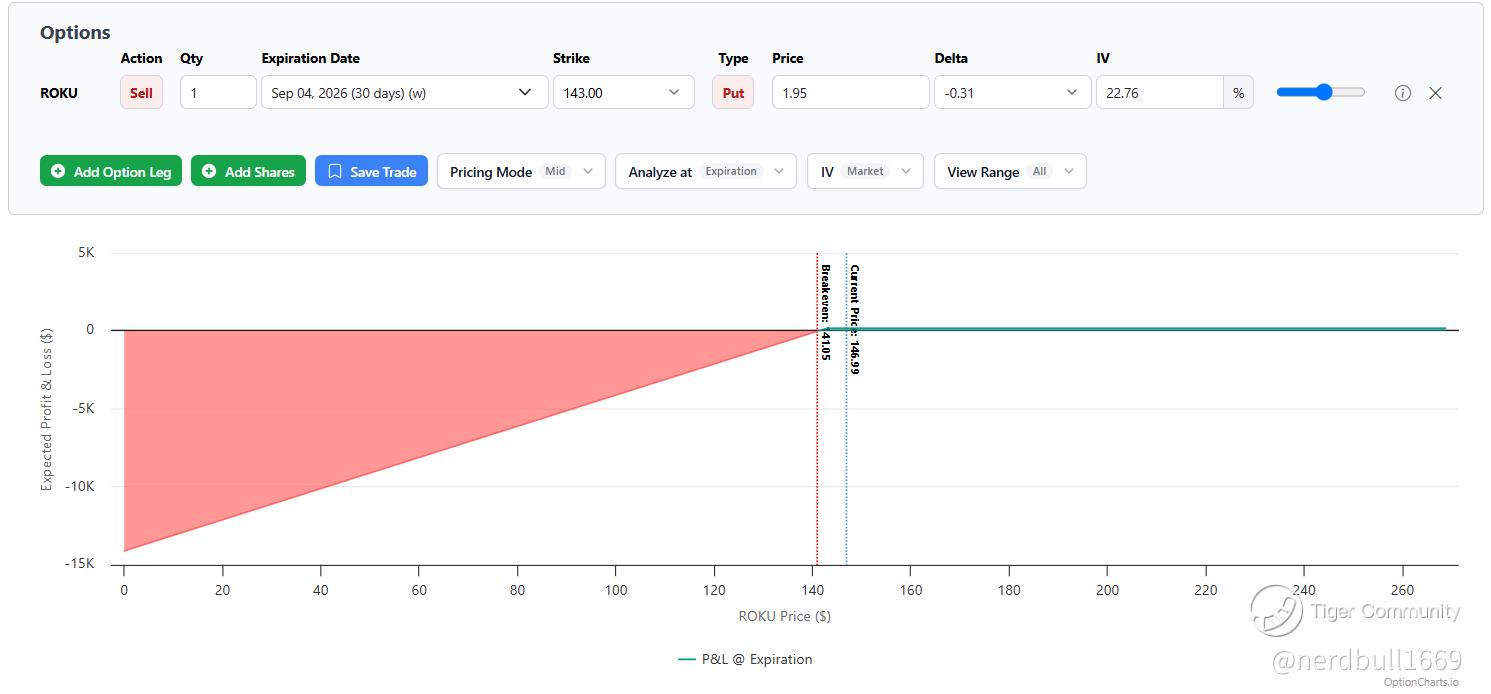This screenshot has width=1491, height=694.
Task: Click Add Option Leg button
Action: (111, 171)
